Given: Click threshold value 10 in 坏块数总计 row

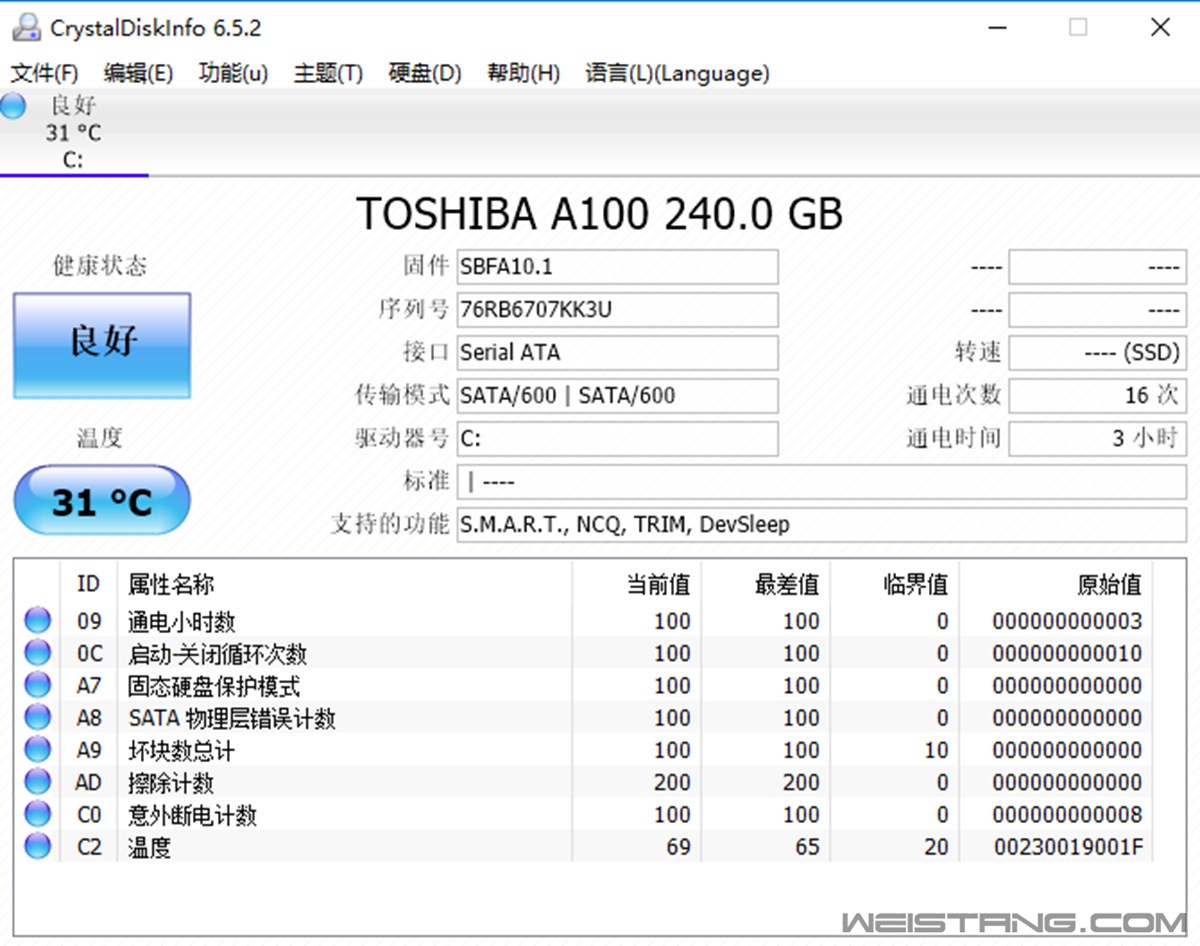Looking at the screenshot, I should pyautogui.click(x=936, y=750).
